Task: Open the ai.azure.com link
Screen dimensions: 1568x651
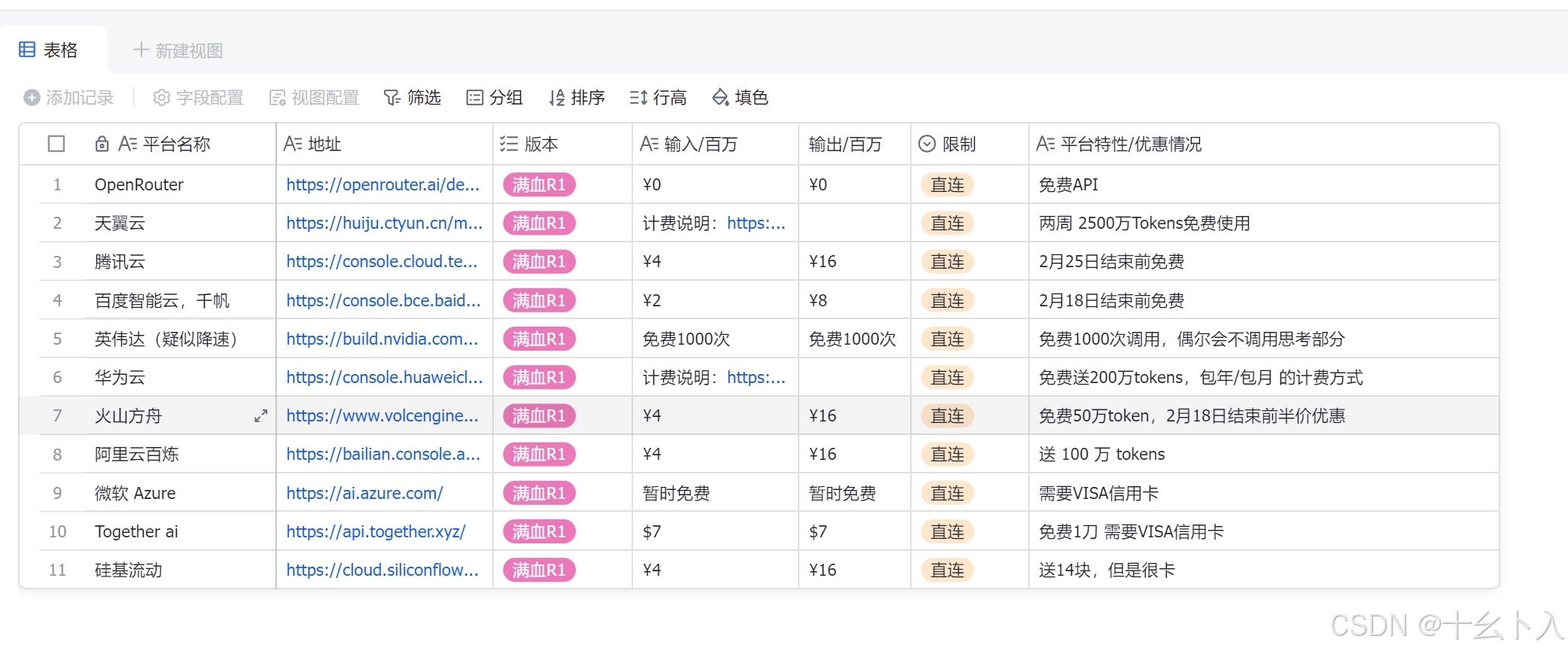Action: click(x=364, y=494)
